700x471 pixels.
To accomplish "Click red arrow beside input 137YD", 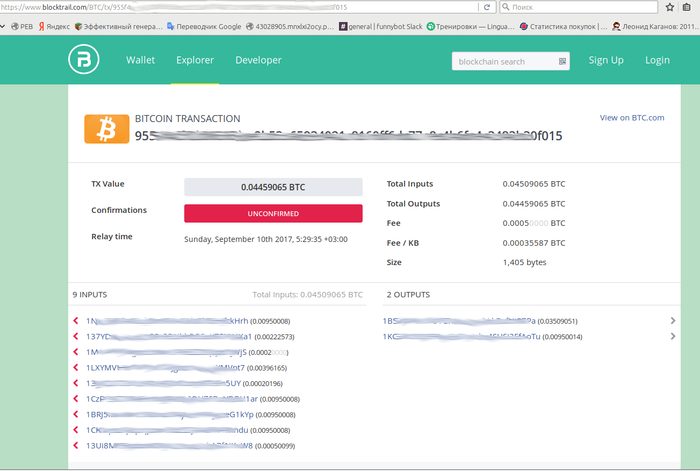I will (x=76, y=336).
